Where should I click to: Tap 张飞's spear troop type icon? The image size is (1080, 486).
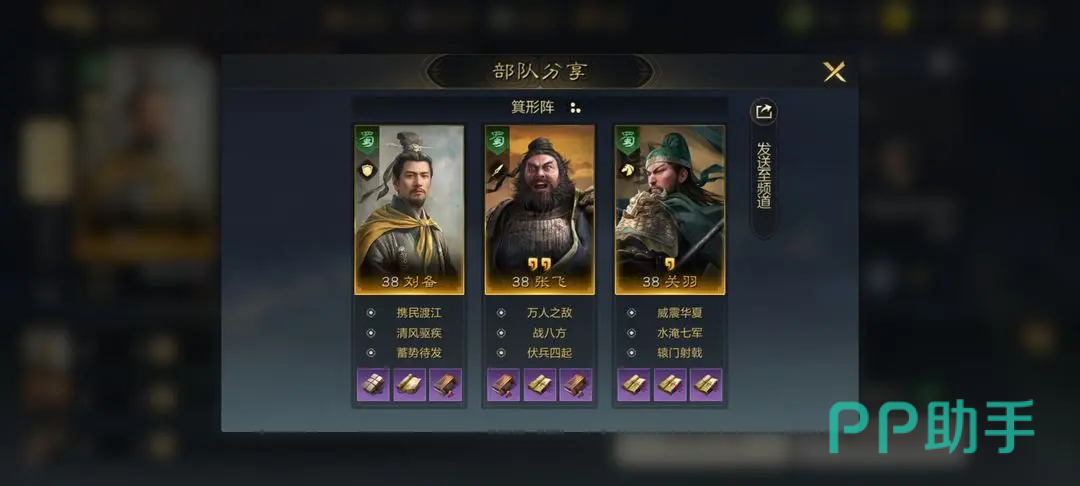pos(497,170)
